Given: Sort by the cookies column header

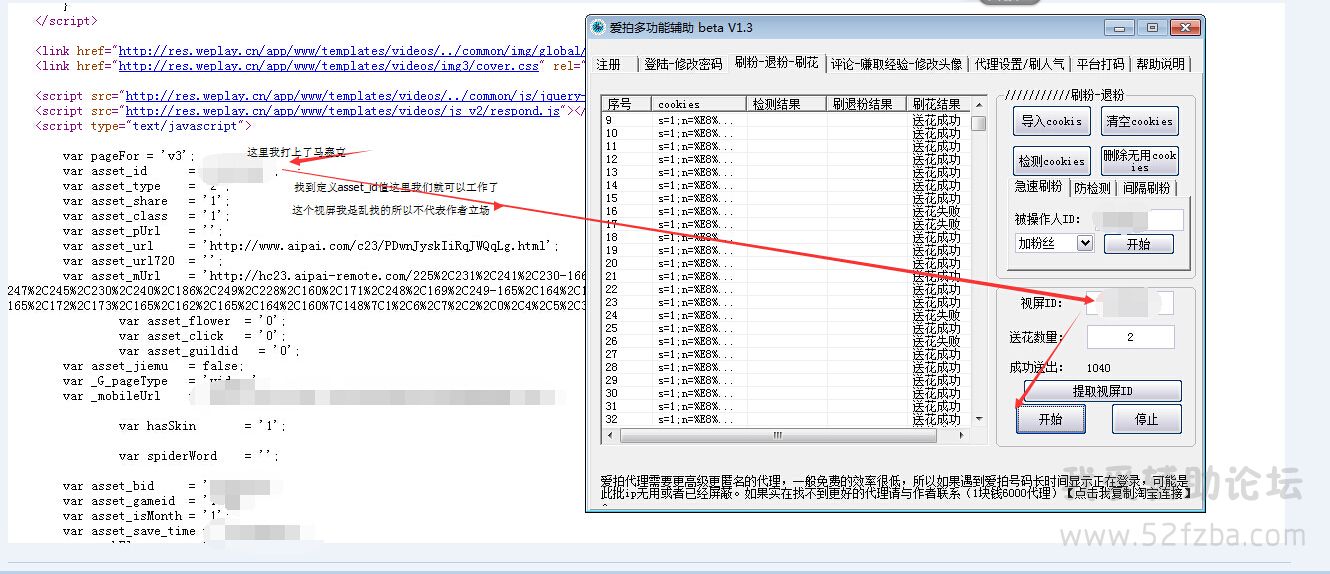Looking at the screenshot, I should coord(698,104).
